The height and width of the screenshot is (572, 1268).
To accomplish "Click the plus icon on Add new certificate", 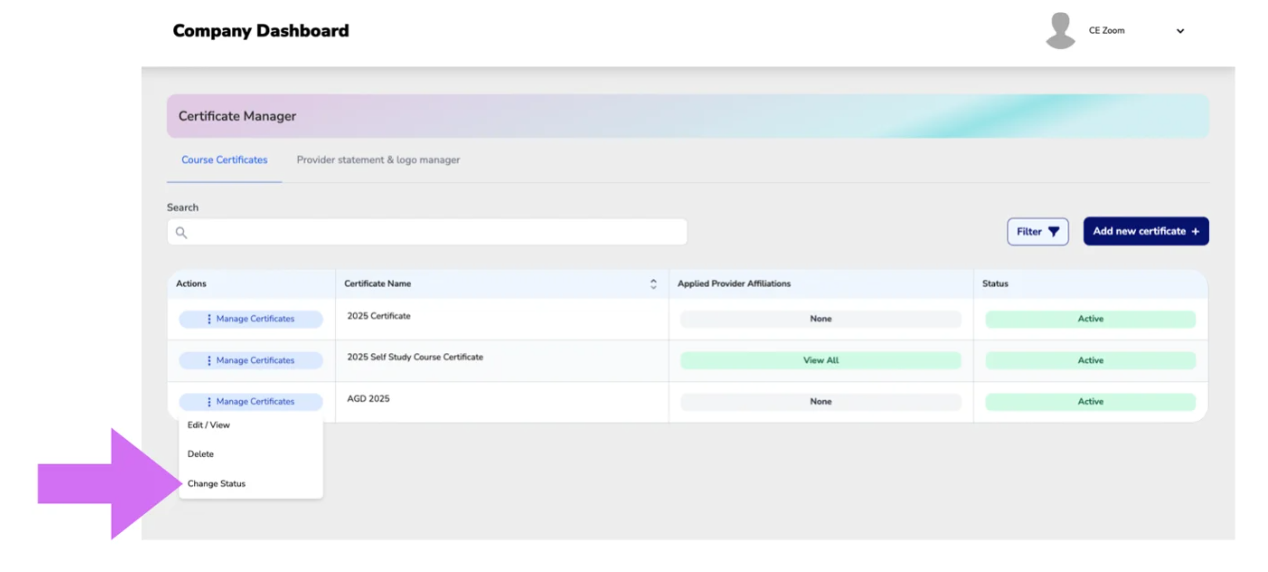I will click(1195, 231).
